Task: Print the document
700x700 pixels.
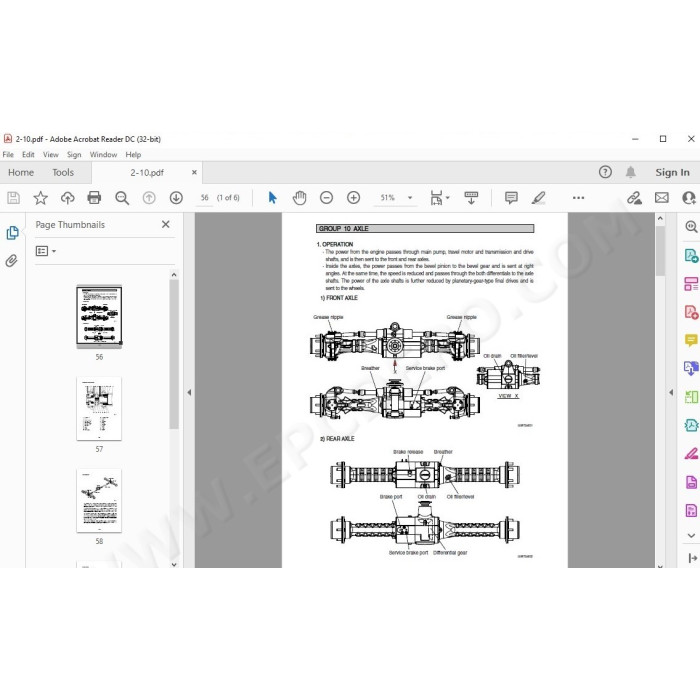Action: pos(94,197)
